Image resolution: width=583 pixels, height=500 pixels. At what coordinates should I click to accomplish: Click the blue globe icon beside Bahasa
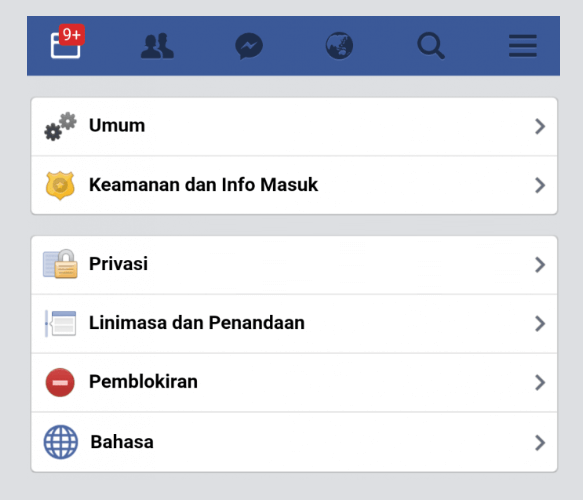61,442
